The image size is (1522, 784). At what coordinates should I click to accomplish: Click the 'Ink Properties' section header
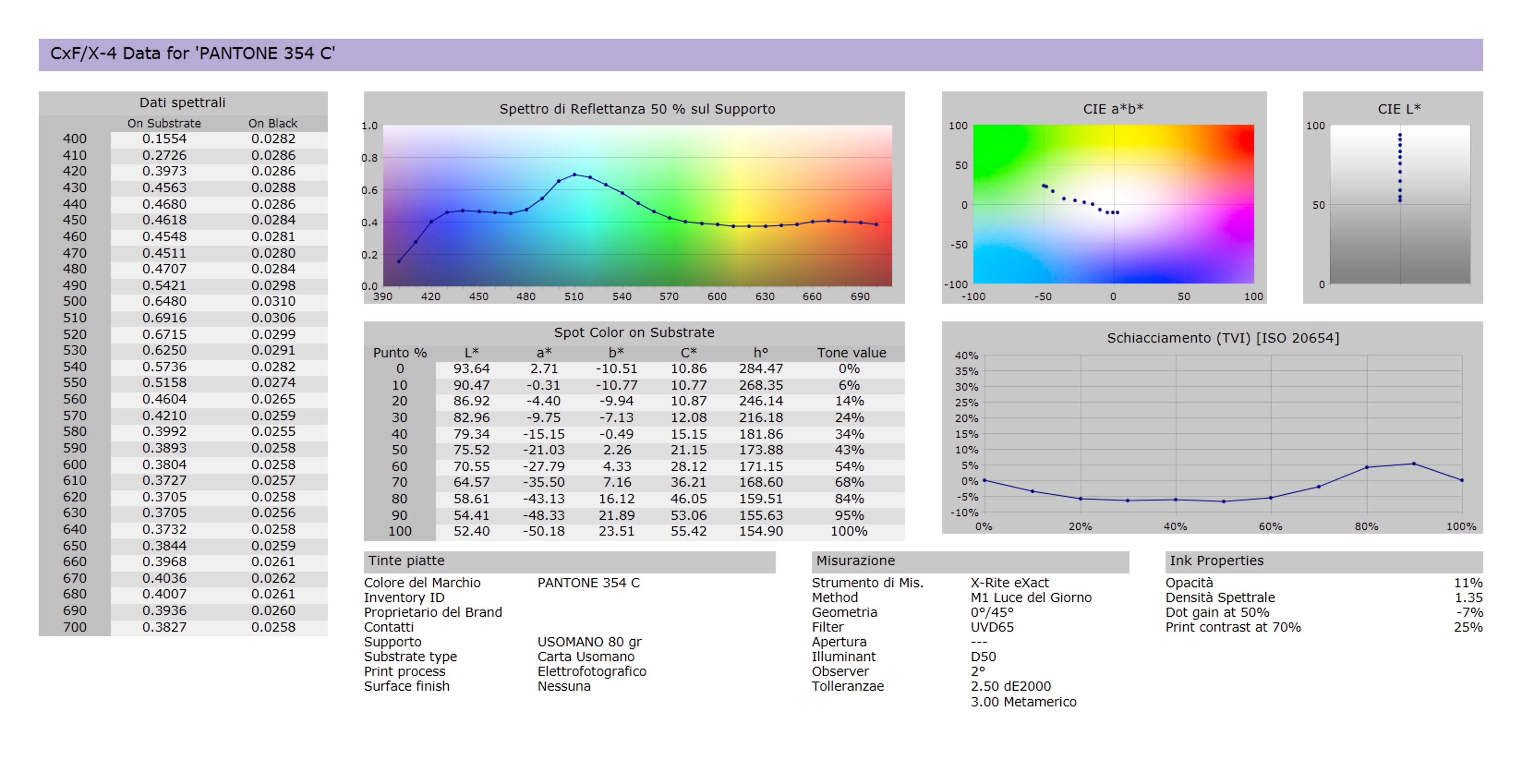pyautogui.click(x=1216, y=561)
